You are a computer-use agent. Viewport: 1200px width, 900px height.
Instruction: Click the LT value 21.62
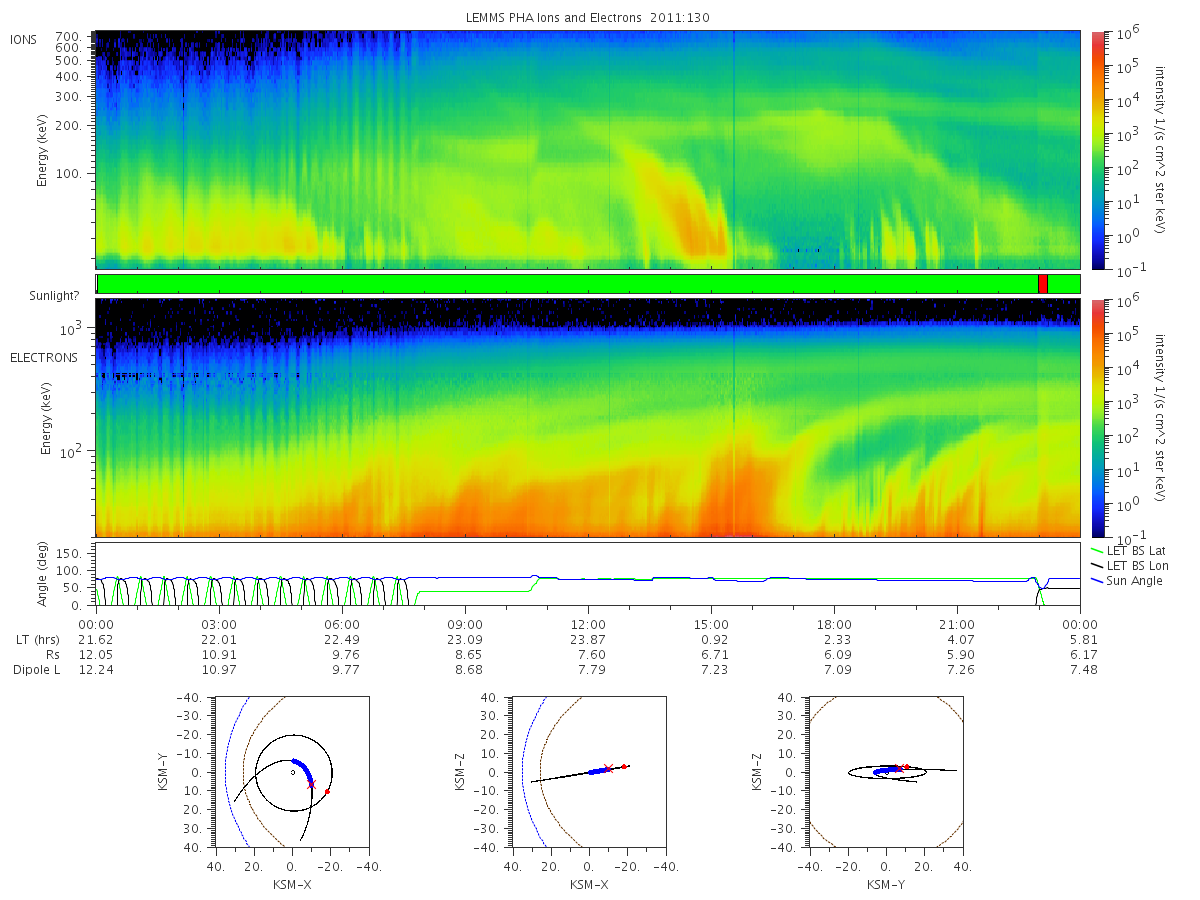pos(96,639)
